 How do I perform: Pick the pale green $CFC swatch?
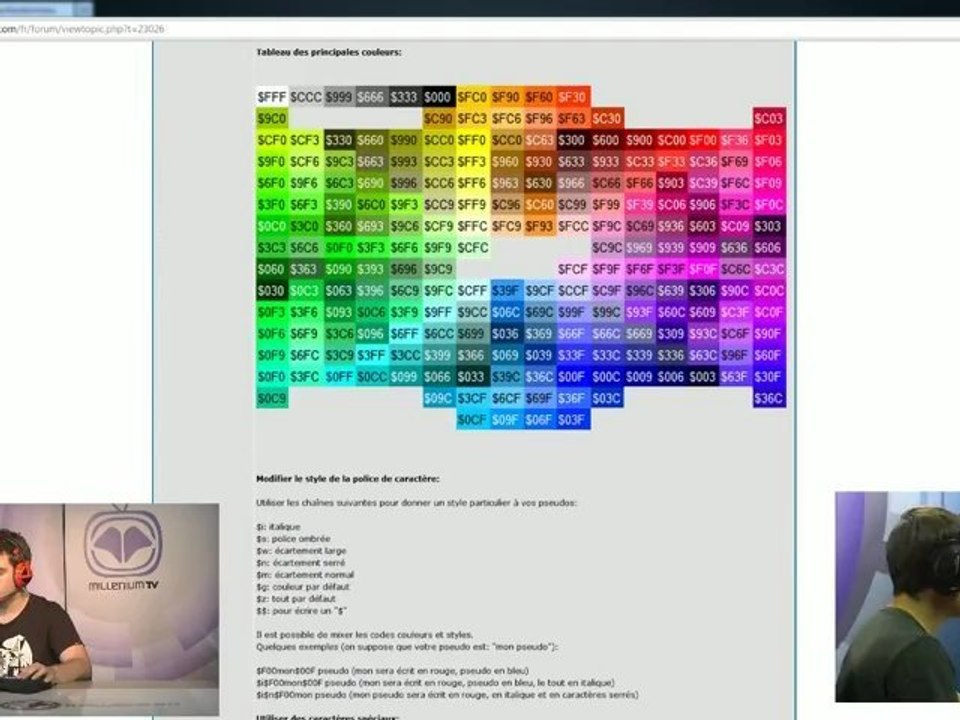tap(471, 247)
